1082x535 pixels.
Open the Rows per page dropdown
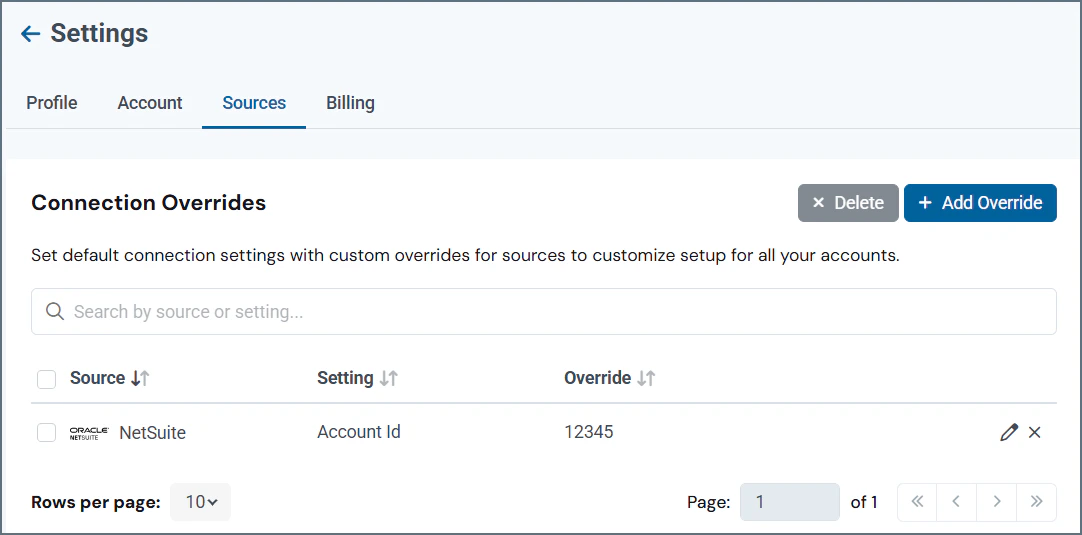[200, 502]
